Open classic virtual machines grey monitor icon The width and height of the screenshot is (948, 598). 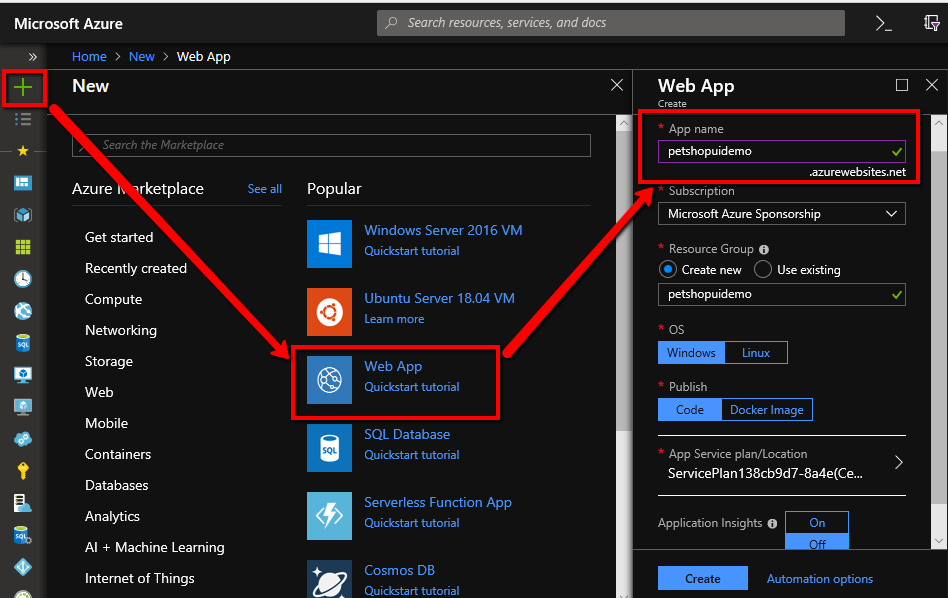tap(23, 406)
